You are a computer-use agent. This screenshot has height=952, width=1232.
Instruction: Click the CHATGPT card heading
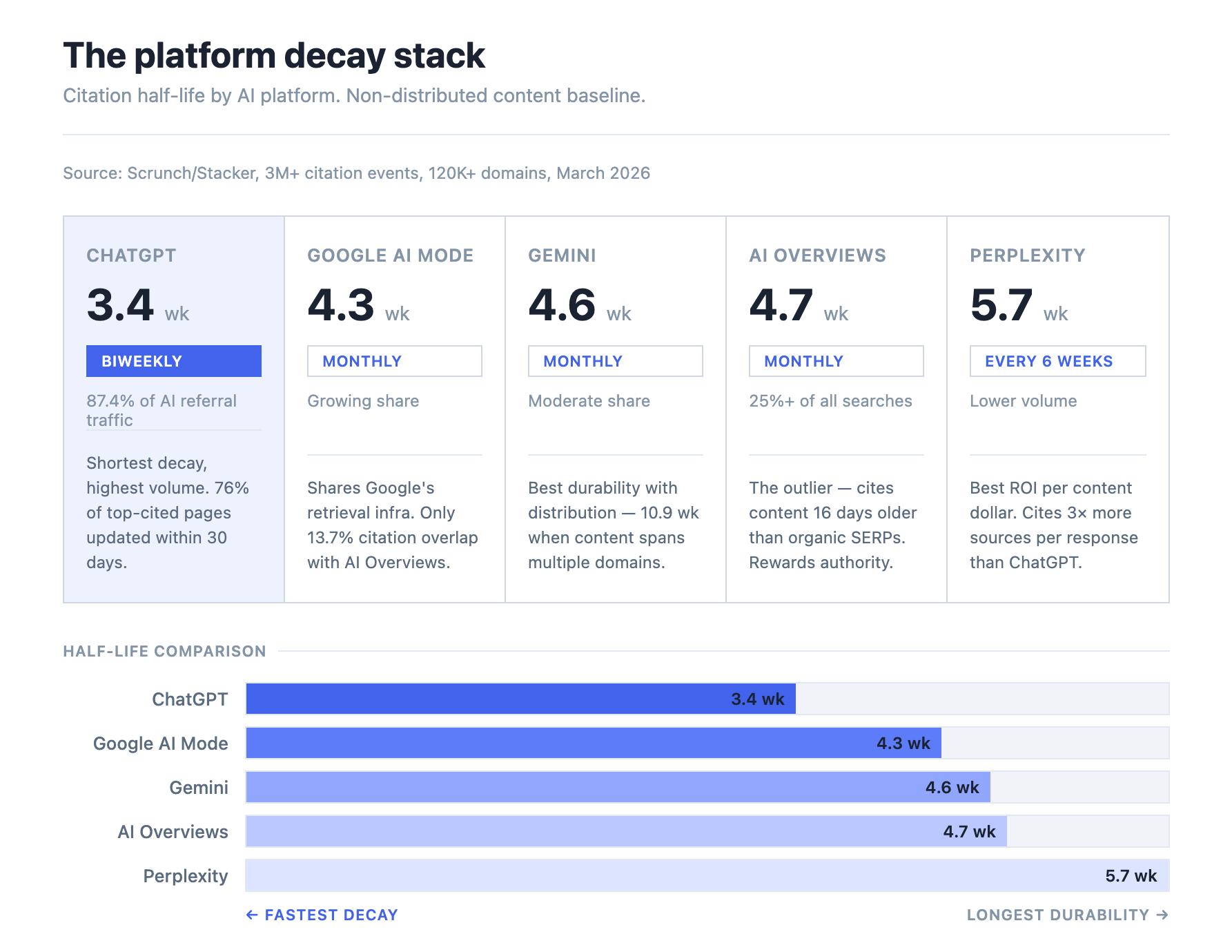click(x=131, y=255)
